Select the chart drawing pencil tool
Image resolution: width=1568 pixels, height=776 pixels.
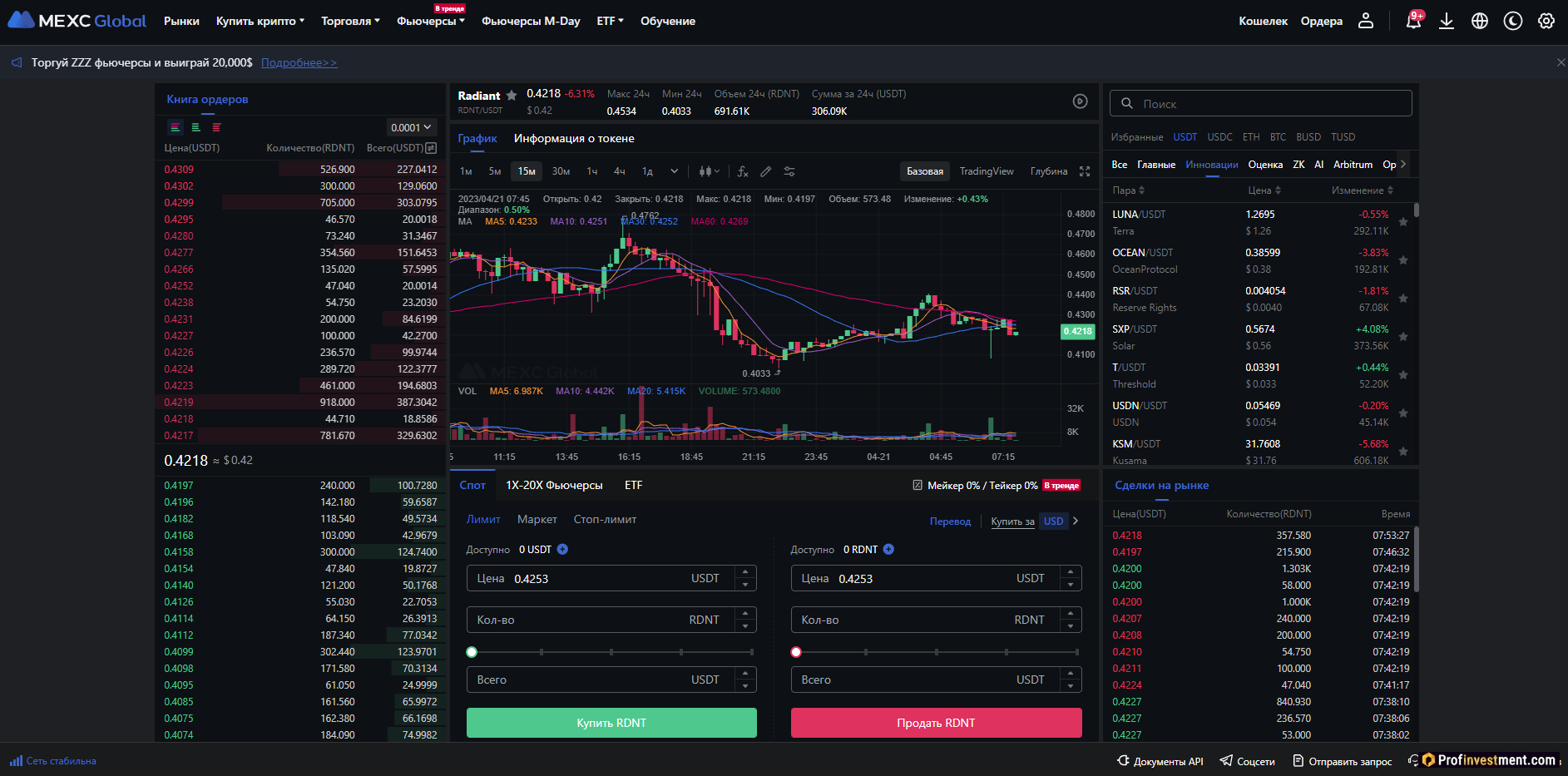[766, 171]
